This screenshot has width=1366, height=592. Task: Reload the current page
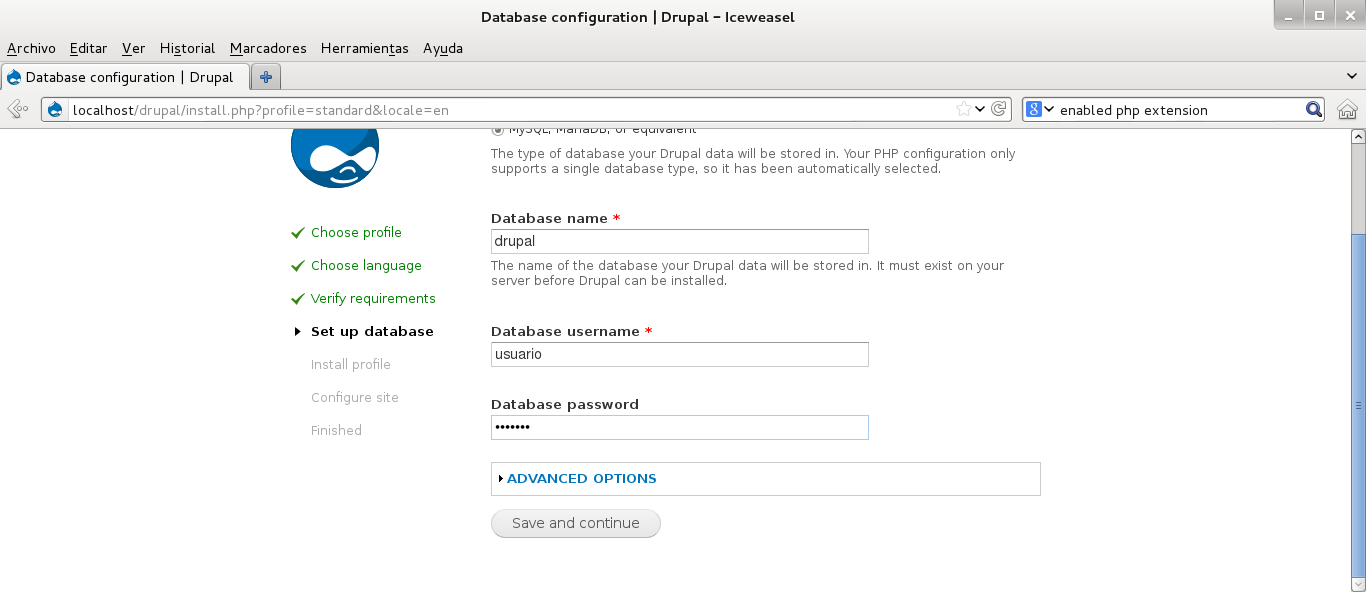[x=997, y=109]
